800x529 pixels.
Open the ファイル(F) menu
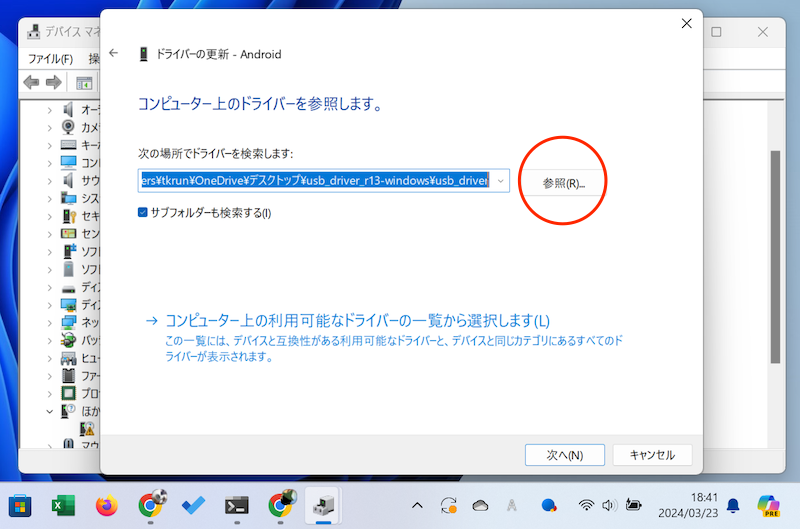[x=50, y=58]
